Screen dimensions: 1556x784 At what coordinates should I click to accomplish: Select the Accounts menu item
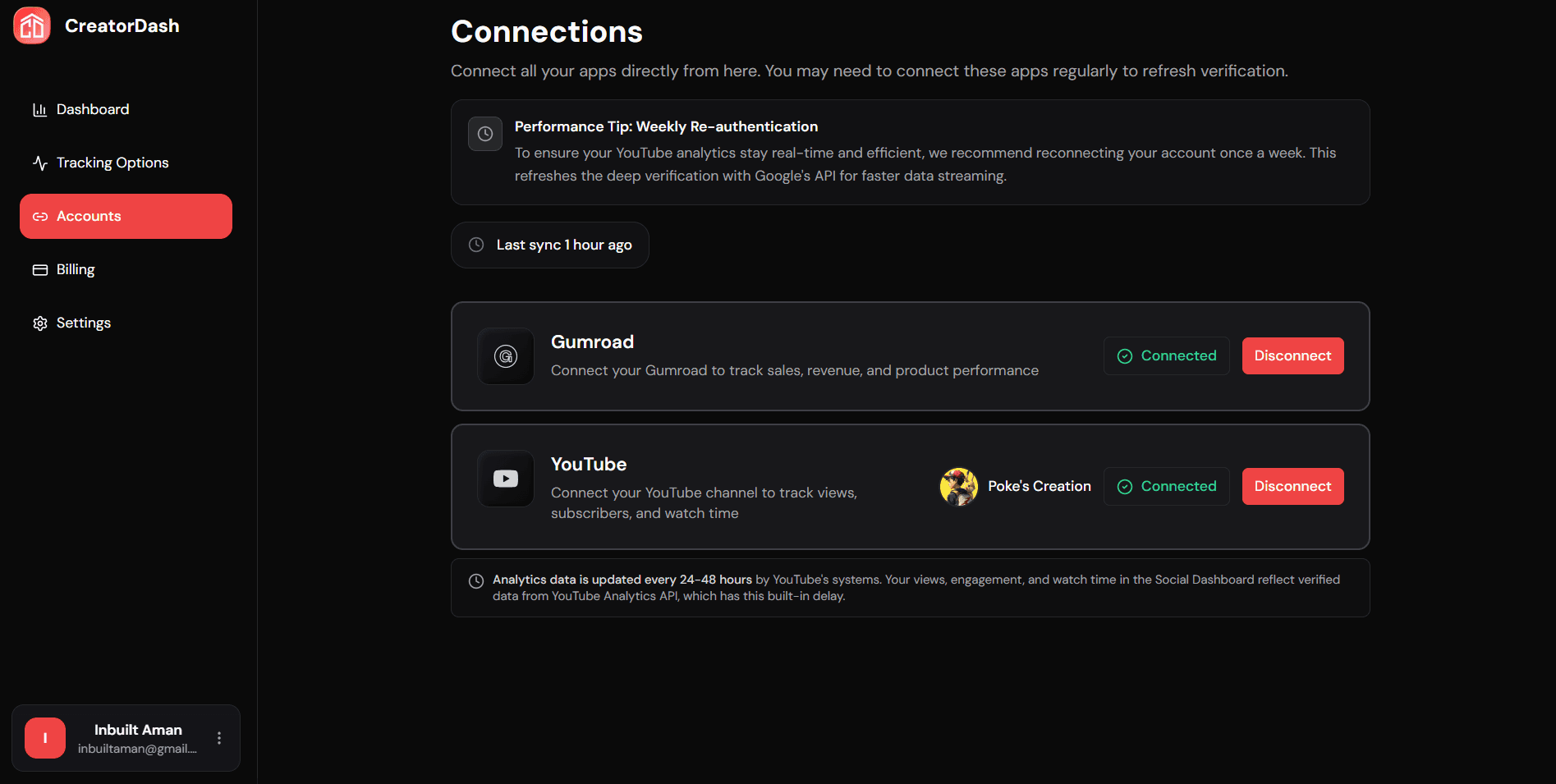pyautogui.click(x=126, y=217)
